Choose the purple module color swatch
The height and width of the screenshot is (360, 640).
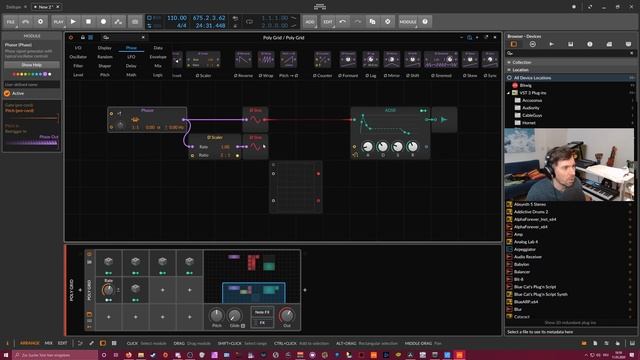click(45, 74)
